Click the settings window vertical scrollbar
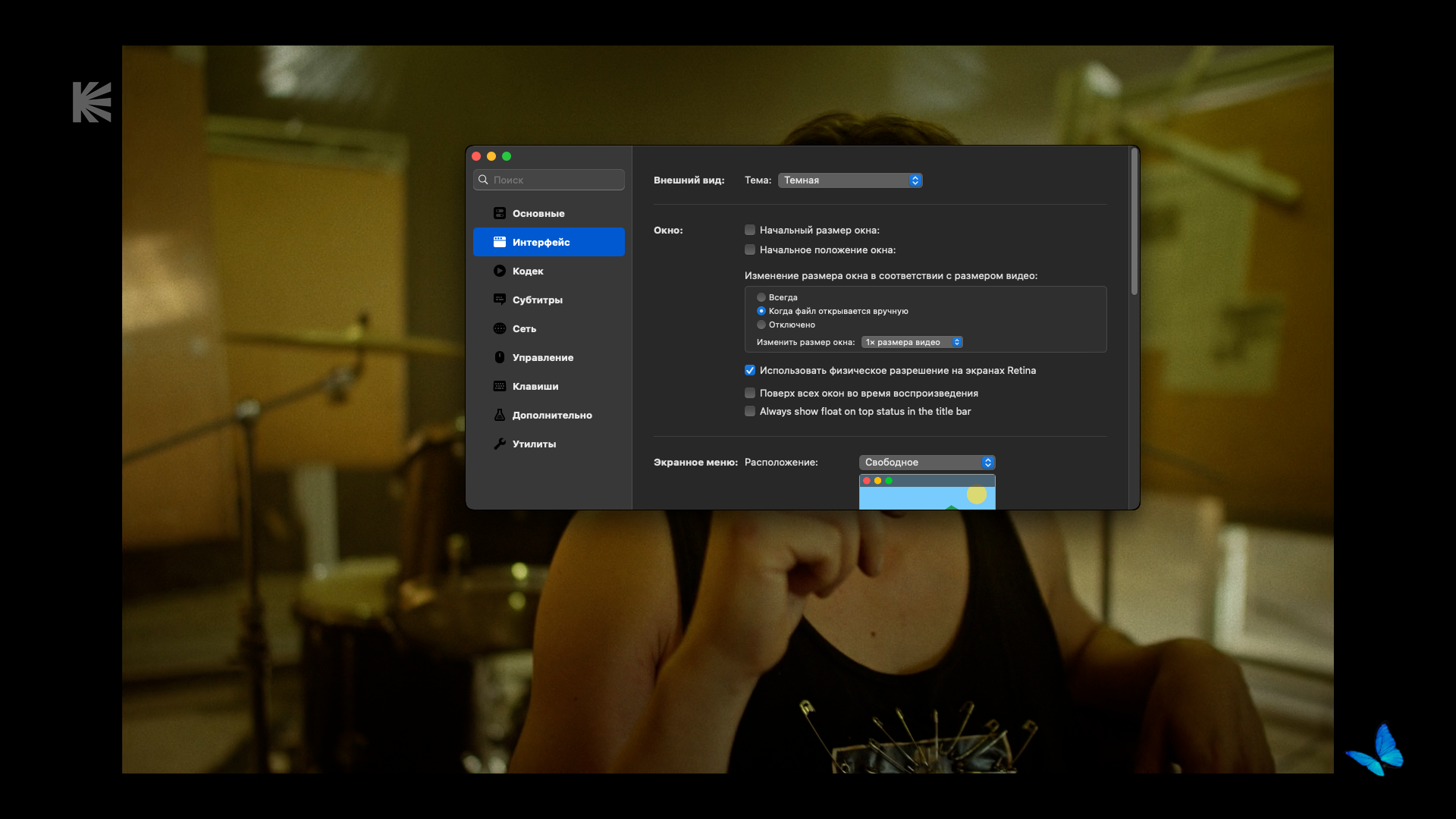 click(x=1134, y=221)
